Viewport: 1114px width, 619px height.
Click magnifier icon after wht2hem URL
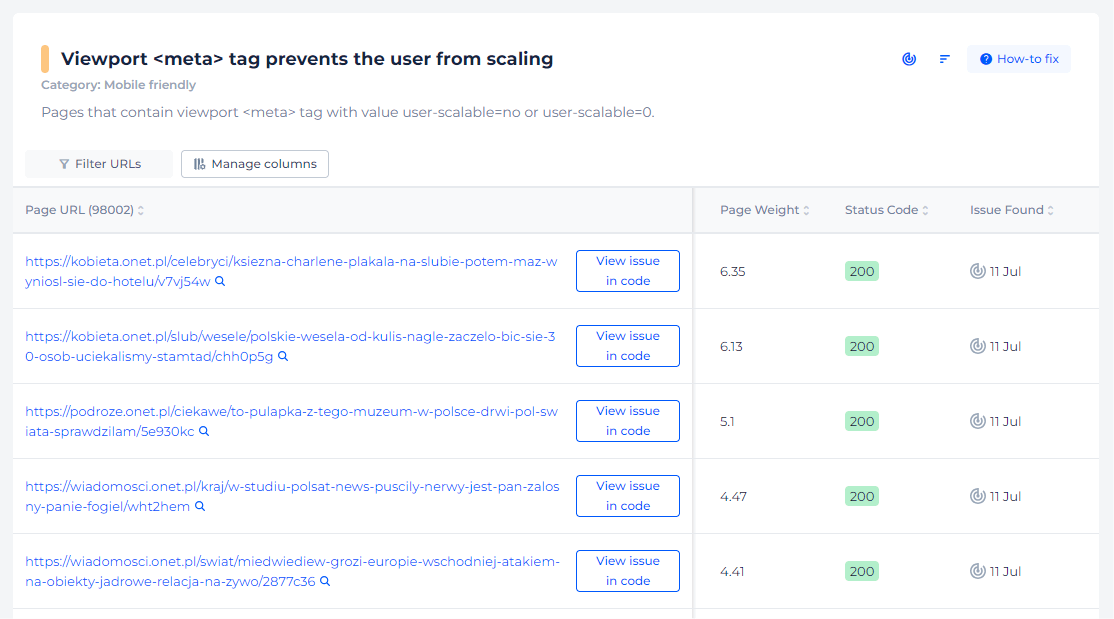200,506
